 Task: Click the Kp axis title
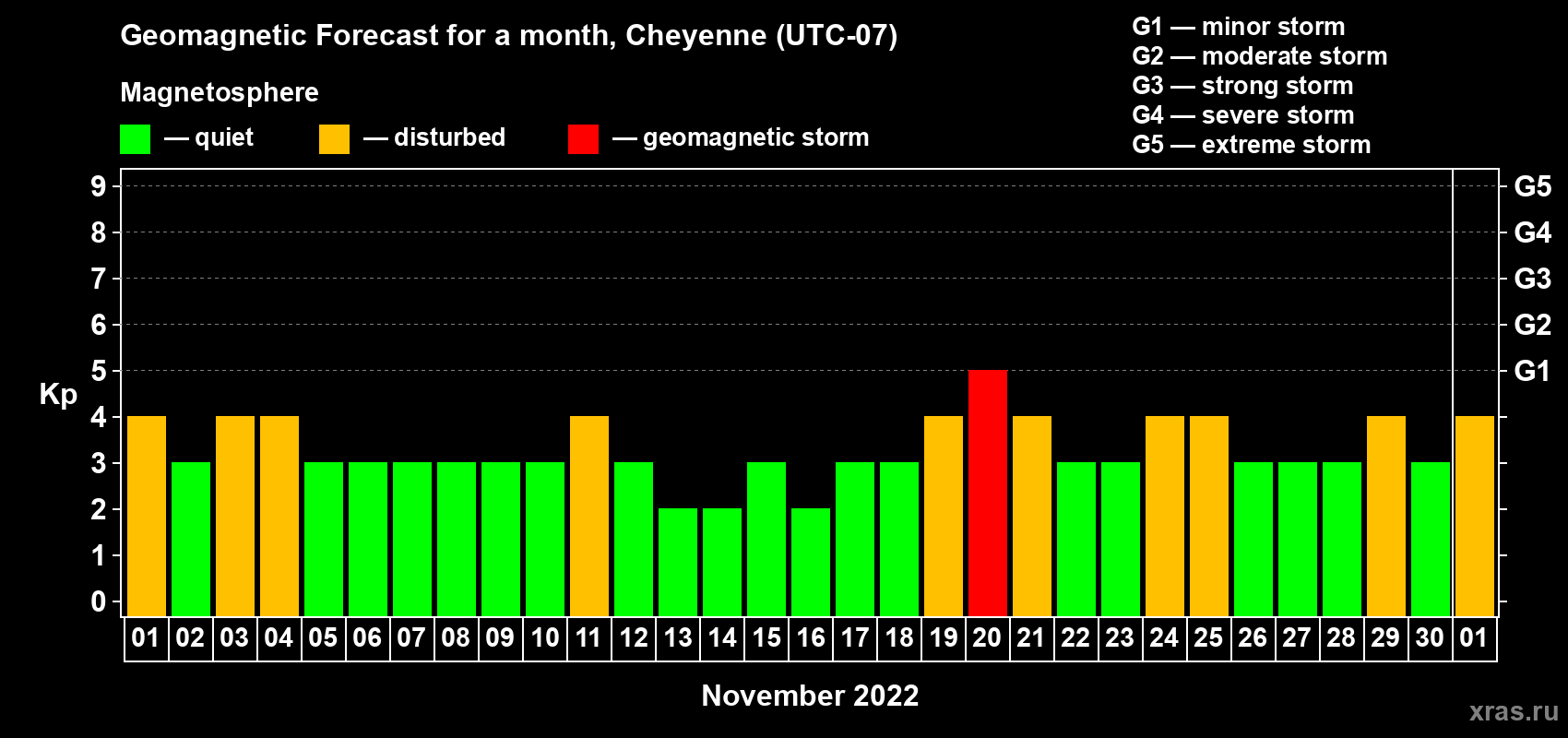click(x=58, y=395)
